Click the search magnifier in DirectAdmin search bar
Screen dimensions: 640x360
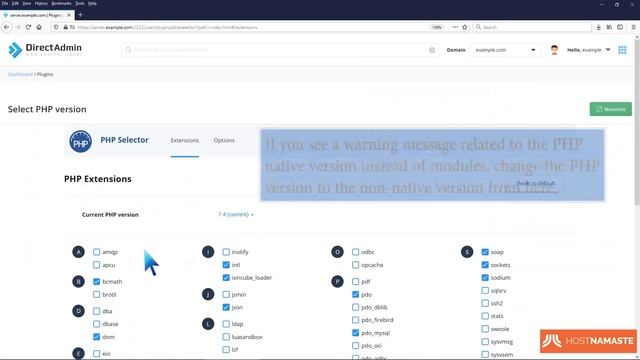(x=128, y=50)
